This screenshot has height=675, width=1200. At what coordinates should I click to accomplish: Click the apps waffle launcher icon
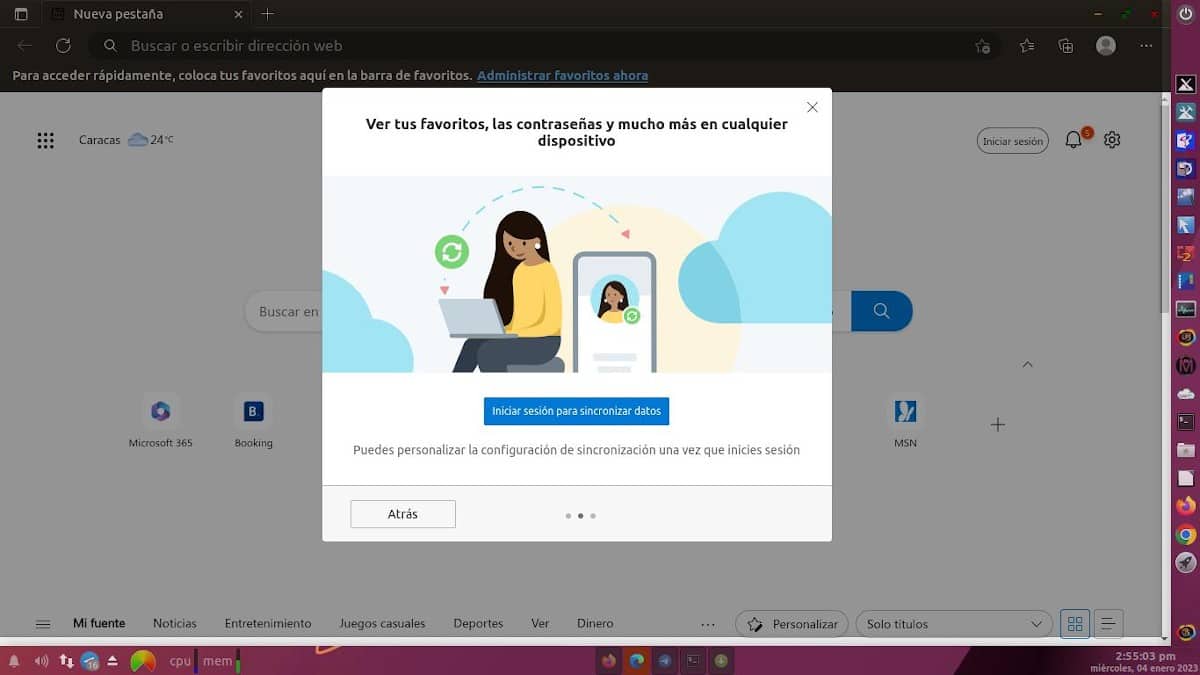pyautogui.click(x=45, y=140)
